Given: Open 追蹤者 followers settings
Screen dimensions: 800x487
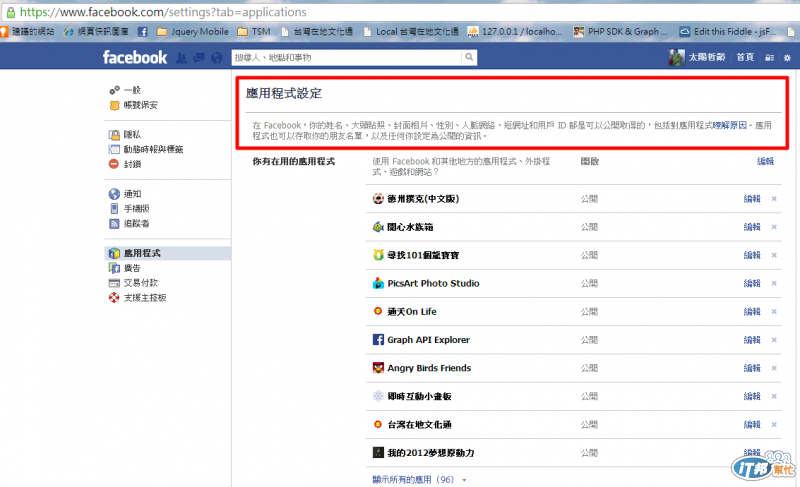Looking at the screenshot, I should [137, 223].
